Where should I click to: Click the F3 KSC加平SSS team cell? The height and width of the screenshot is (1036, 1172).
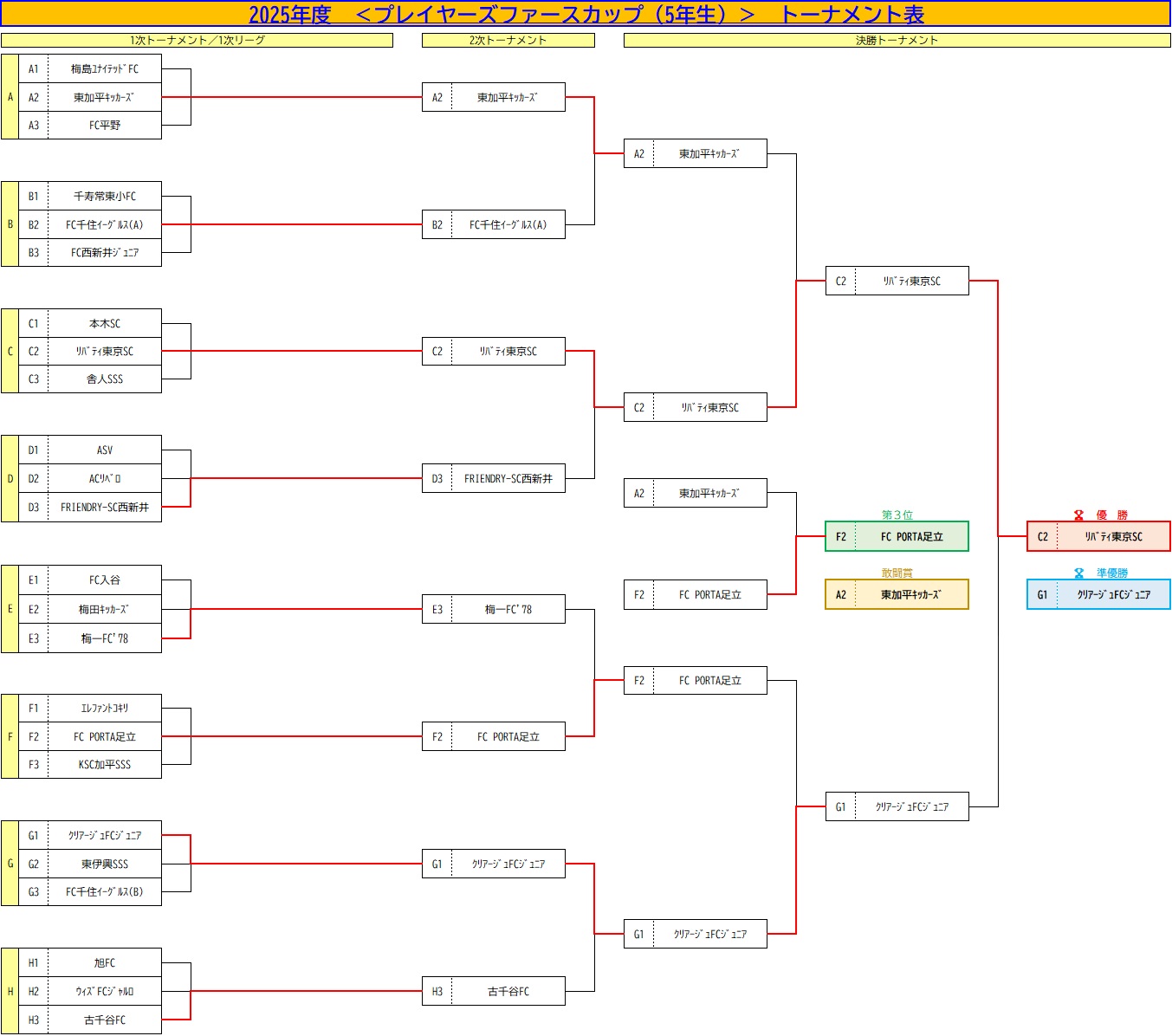click(104, 765)
